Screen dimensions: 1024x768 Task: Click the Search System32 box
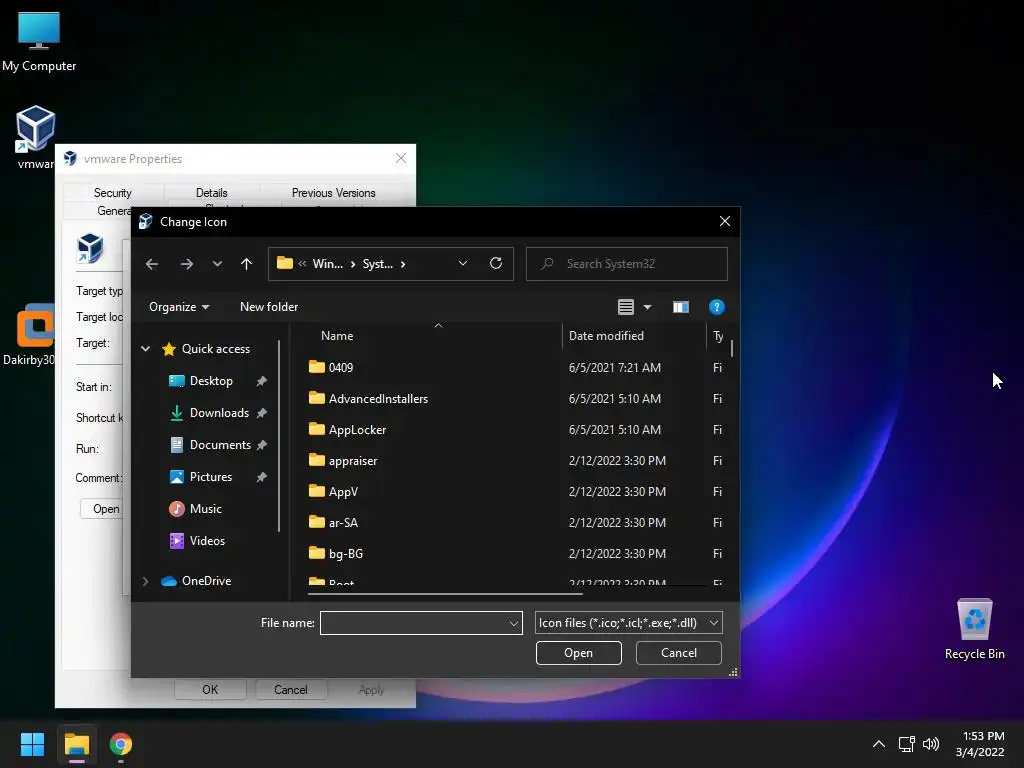coord(627,264)
